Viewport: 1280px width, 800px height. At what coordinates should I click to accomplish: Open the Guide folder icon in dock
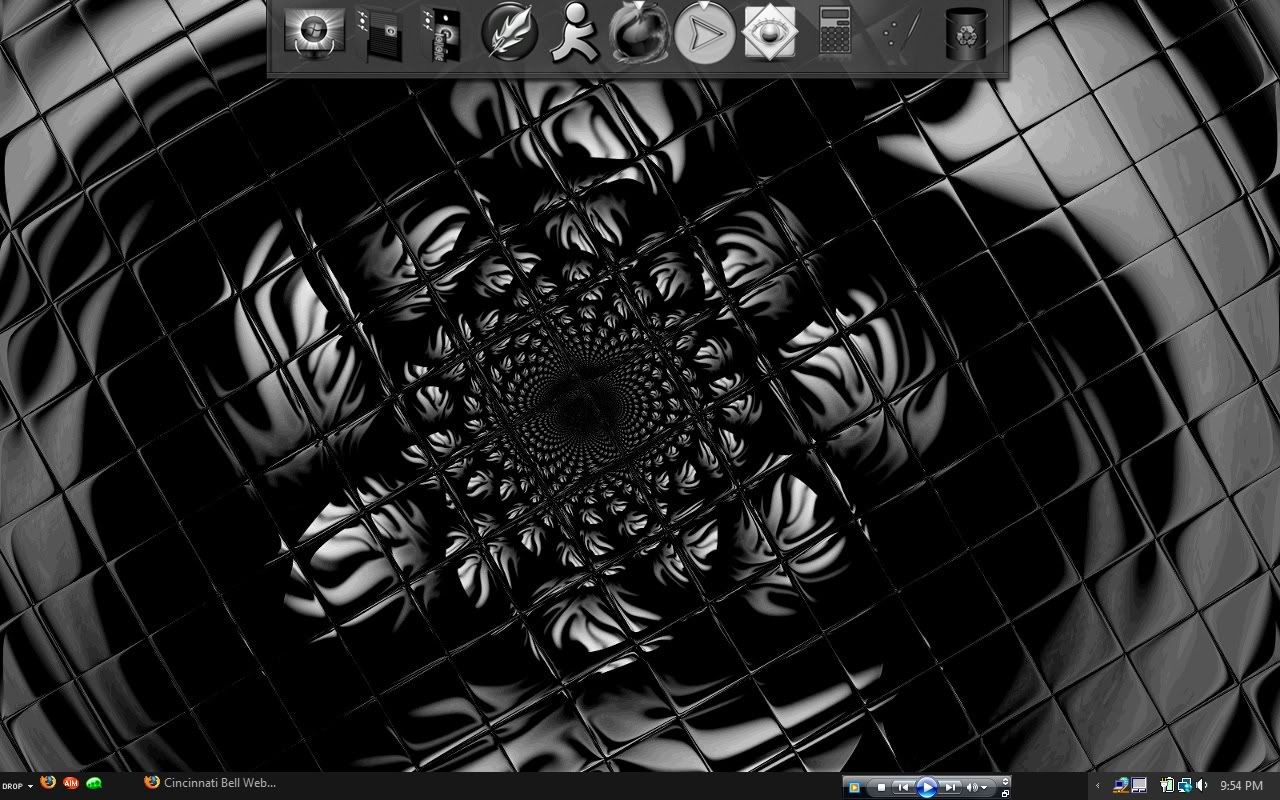tap(442, 35)
